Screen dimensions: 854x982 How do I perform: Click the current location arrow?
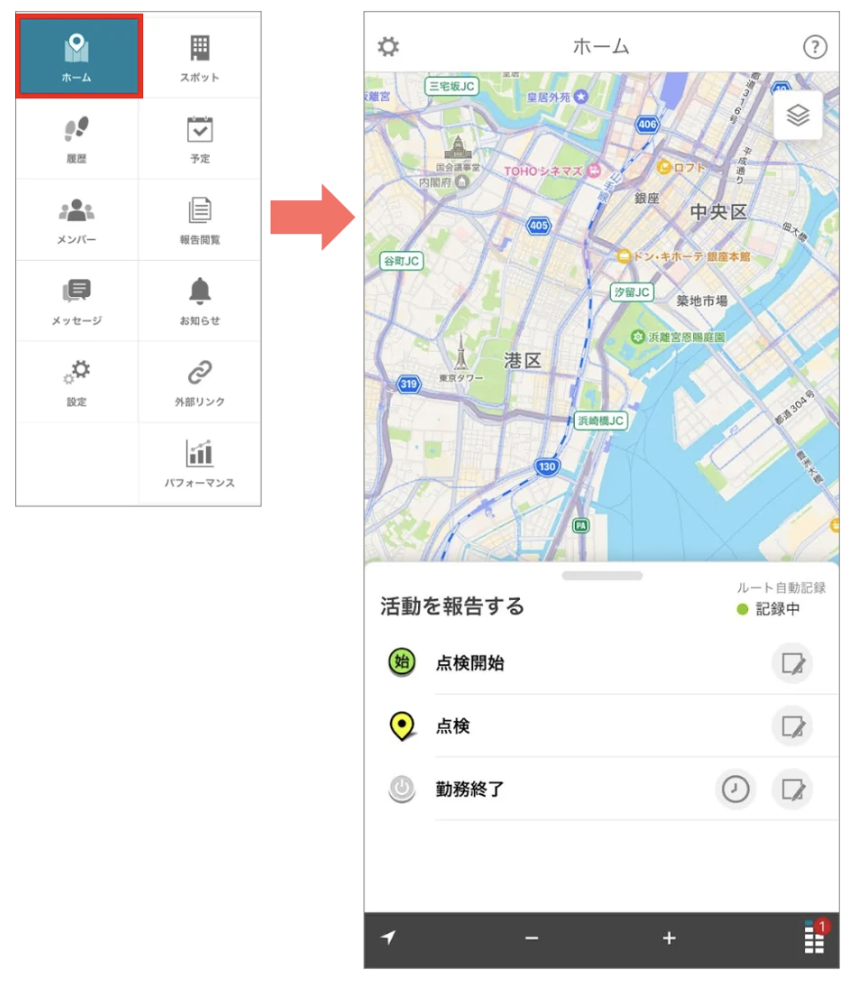pyautogui.click(x=389, y=937)
